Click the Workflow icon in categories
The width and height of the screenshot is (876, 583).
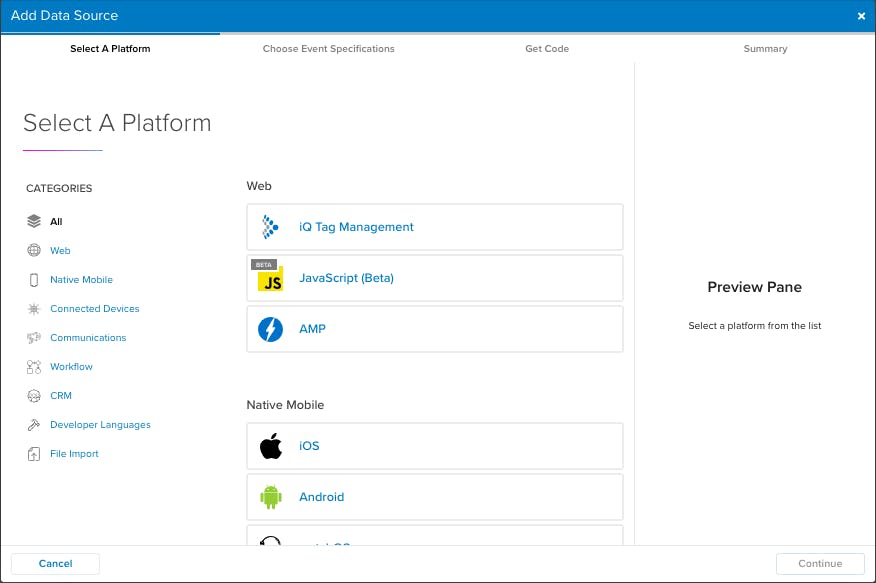tap(34, 367)
